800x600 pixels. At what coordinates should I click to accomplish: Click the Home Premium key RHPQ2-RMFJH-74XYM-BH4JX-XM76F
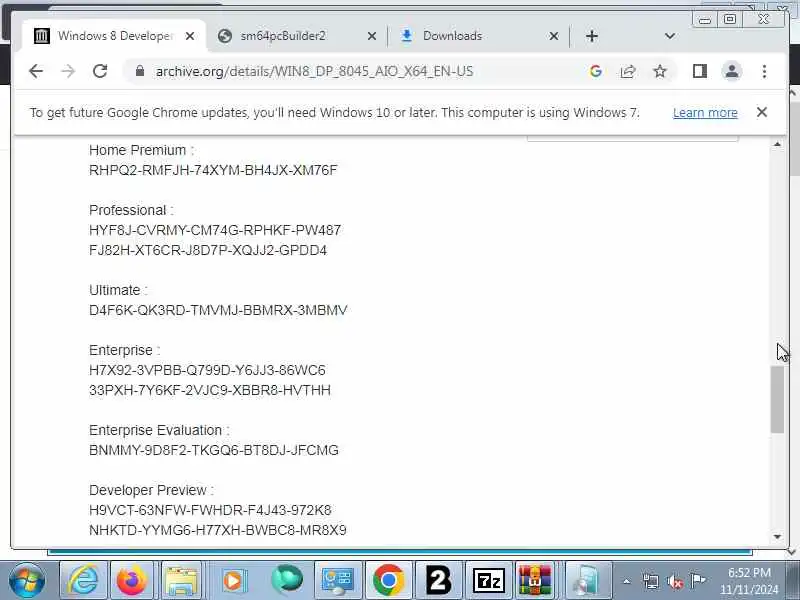[x=213, y=170]
